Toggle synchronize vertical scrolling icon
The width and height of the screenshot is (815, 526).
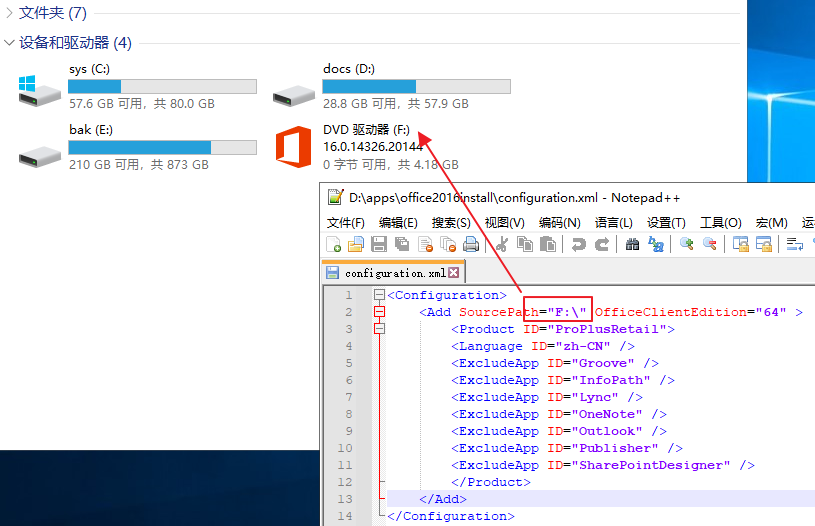pyautogui.click(x=740, y=244)
